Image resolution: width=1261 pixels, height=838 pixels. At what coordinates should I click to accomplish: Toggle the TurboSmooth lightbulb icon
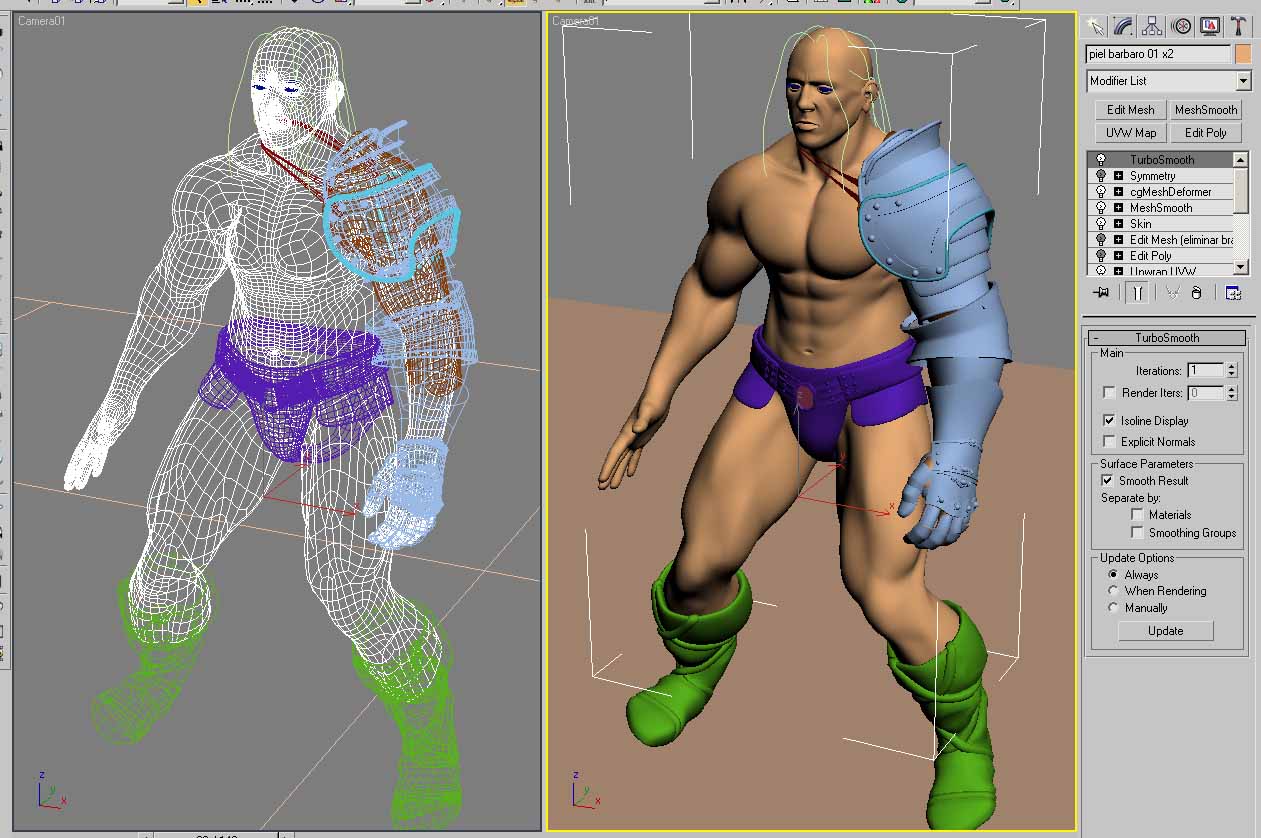coord(1101,160)
